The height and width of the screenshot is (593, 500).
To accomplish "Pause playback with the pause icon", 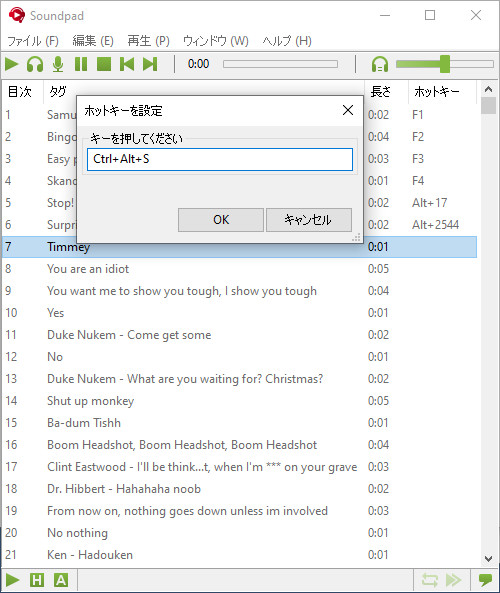I will click(81, 64).
